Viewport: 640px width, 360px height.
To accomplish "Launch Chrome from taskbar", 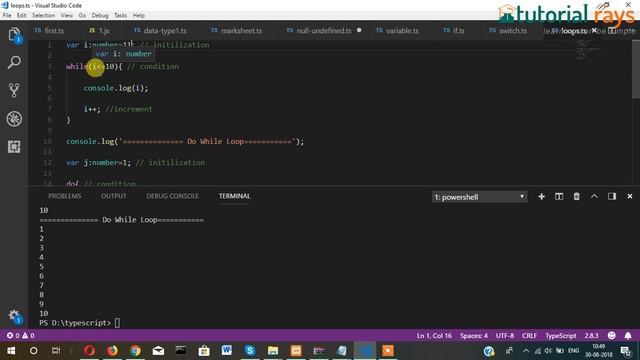I will click(x=135, y=351).
